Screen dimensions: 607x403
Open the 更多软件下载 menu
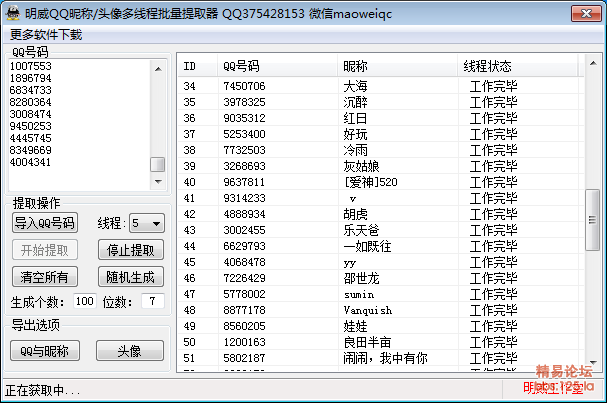point(46,35)
